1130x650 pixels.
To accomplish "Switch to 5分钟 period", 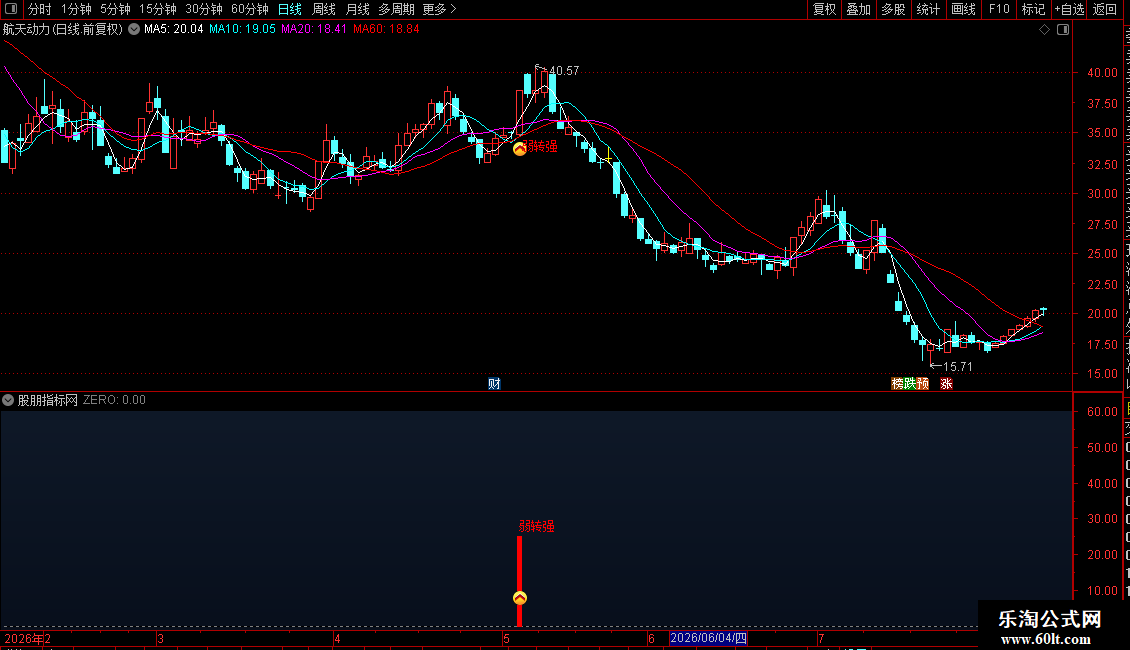I will 115,9.
